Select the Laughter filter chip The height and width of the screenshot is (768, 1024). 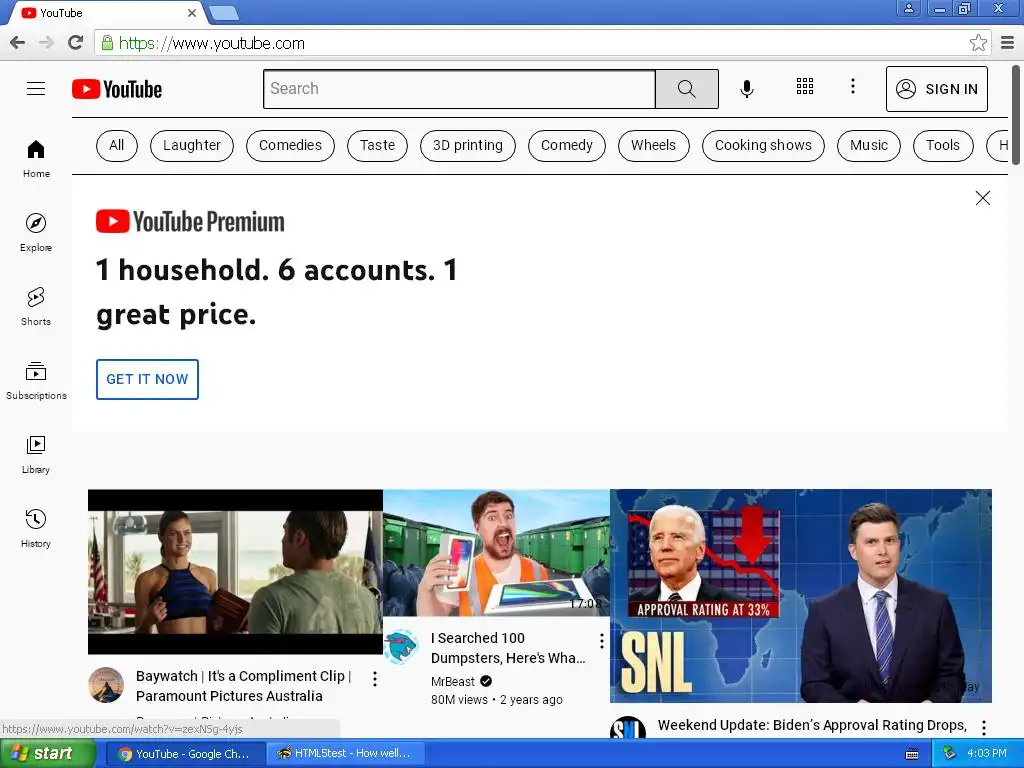pyautogui.click(x=192, y=145)
